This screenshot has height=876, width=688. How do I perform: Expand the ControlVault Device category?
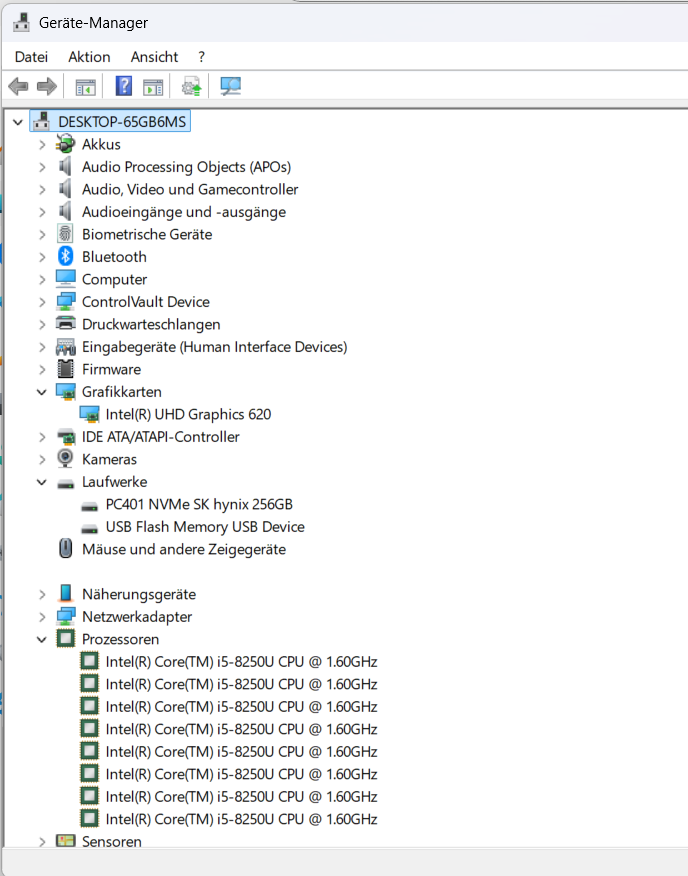(x=42, y=302)
